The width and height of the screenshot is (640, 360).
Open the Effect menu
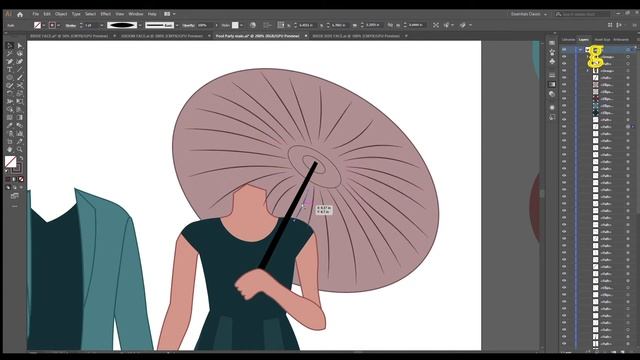105,14
